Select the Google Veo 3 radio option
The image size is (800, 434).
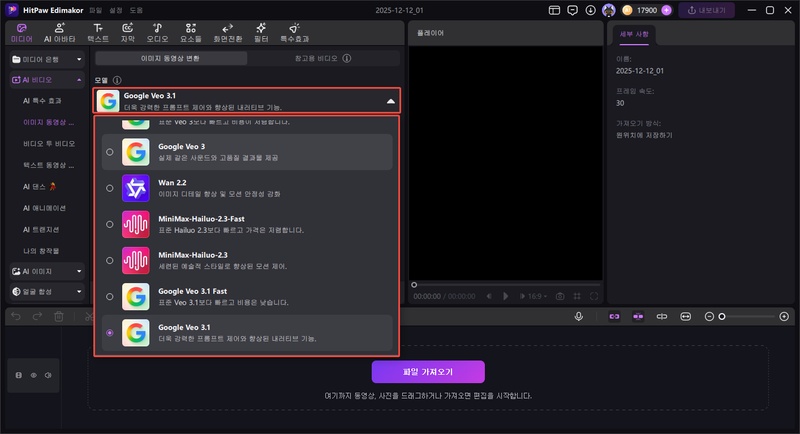coord(109,151)
